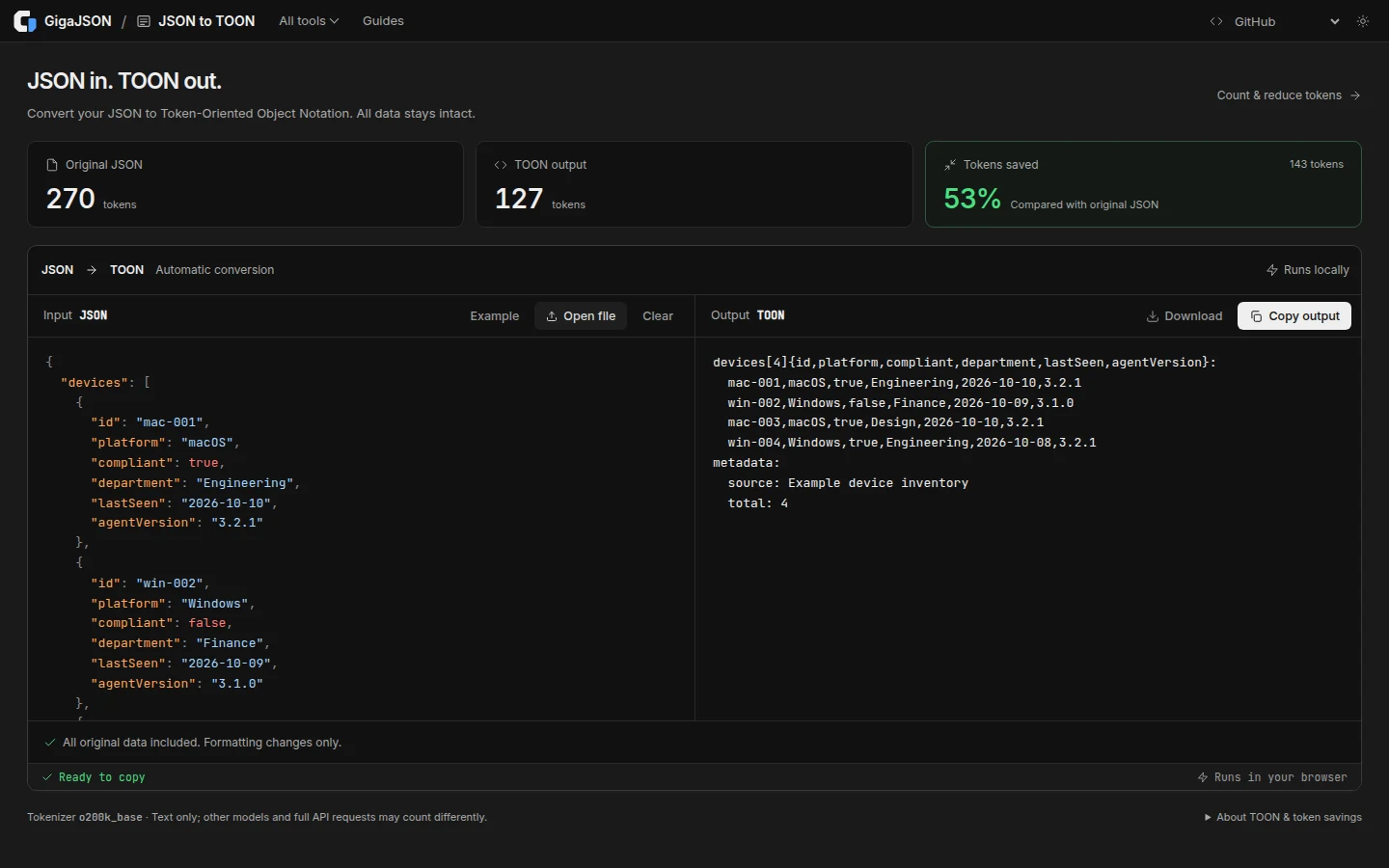Click Copy output button
Image resolution: width=1389 pixels, height=868 pixels.
point(1294,316)
